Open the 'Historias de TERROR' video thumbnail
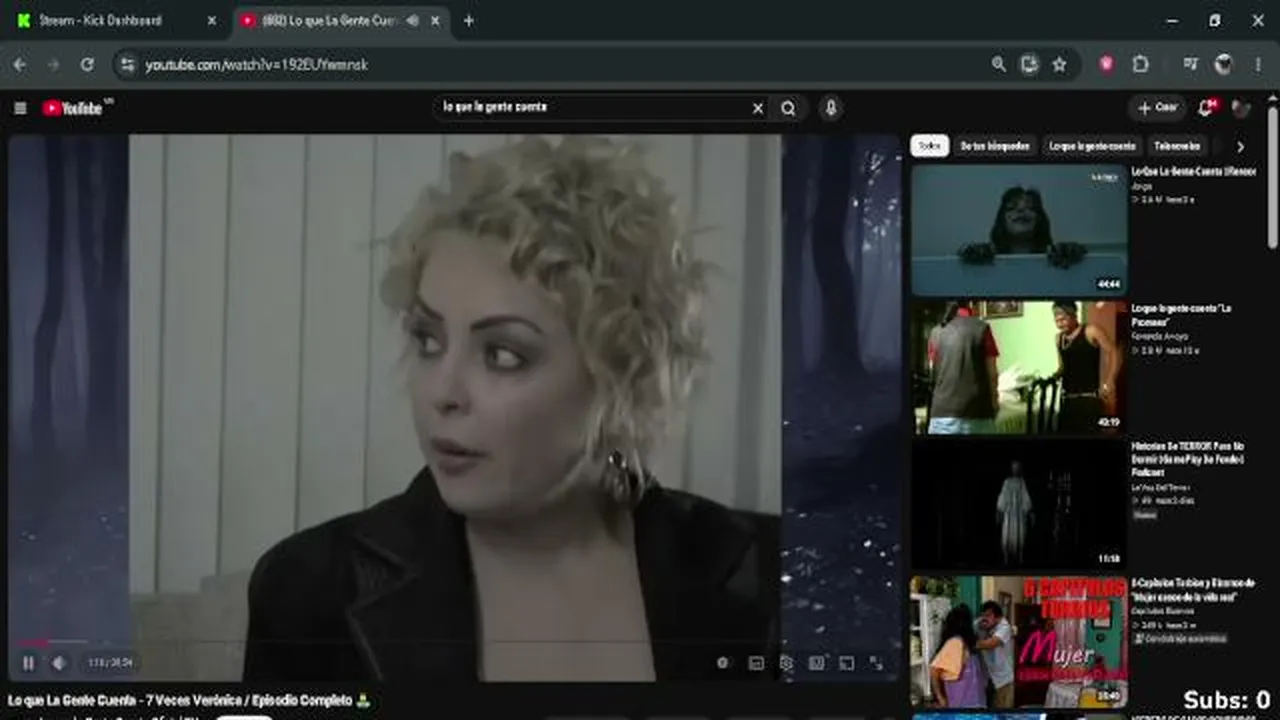The width and height of the screenshot is (1280, 720). click(x=1019, y=504)
